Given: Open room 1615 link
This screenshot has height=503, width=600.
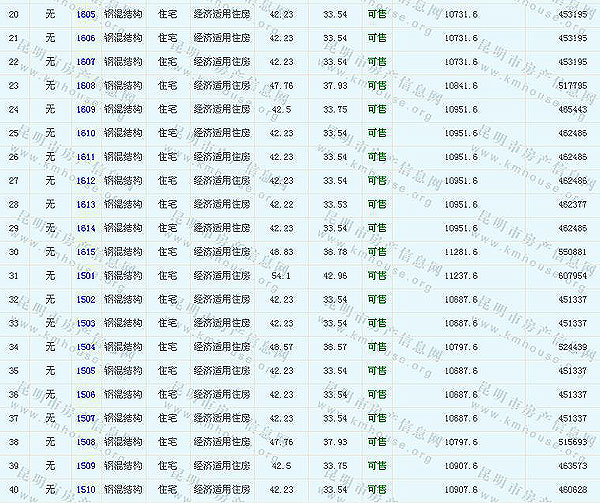Looking at the screenshot, I should click(x=86, y=252).
